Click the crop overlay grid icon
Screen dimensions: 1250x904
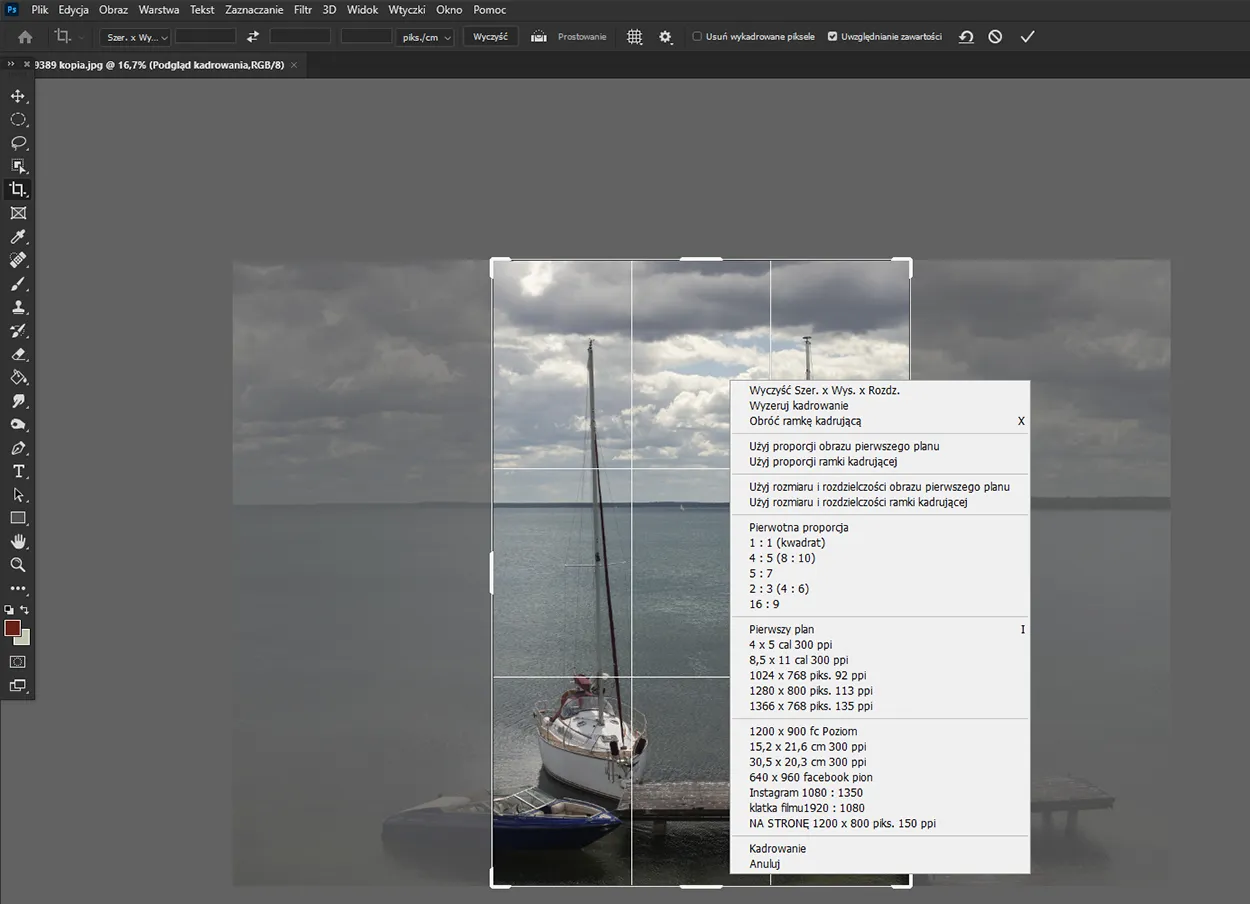point(634,37)
